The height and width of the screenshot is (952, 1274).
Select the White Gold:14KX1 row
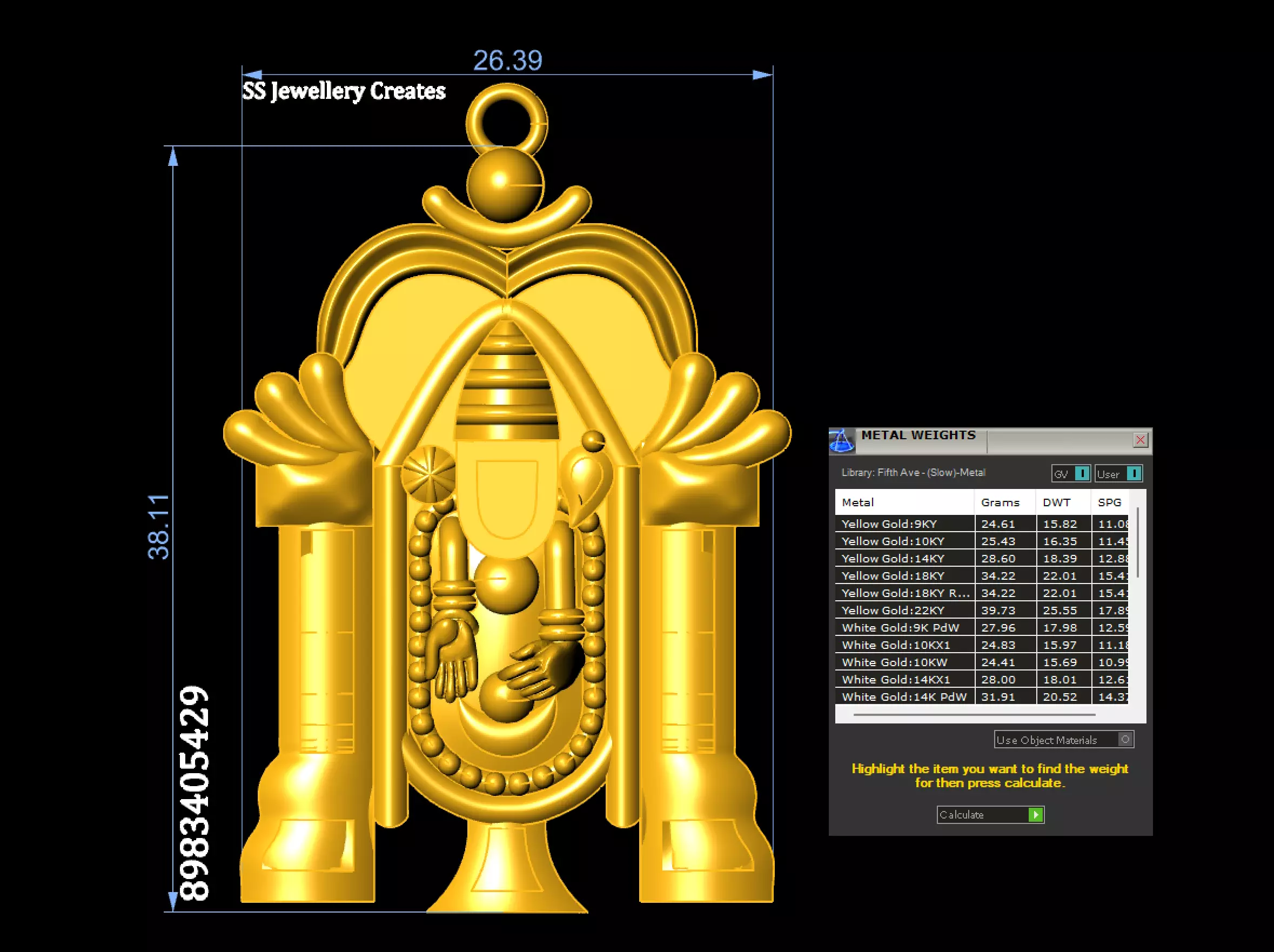[x=982, y=680]
